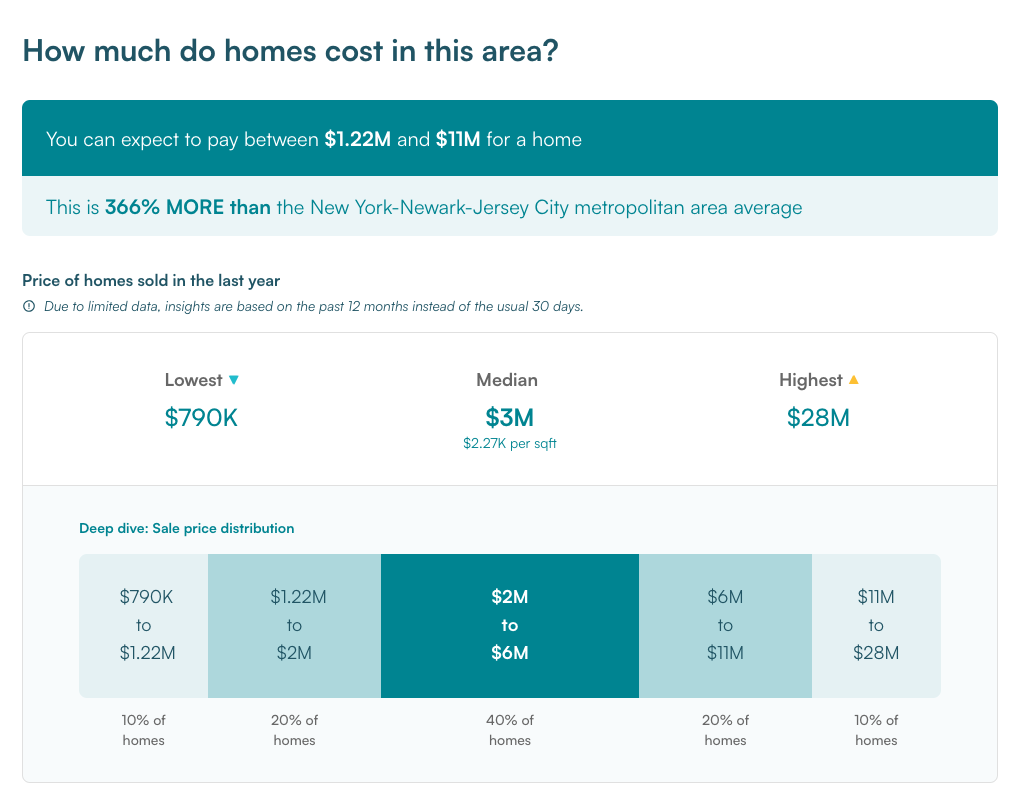Select the $11M to $28M price segment
The width and height of the screenshot is (1020, 800).
pyautogui.click(x=876, y=626)
